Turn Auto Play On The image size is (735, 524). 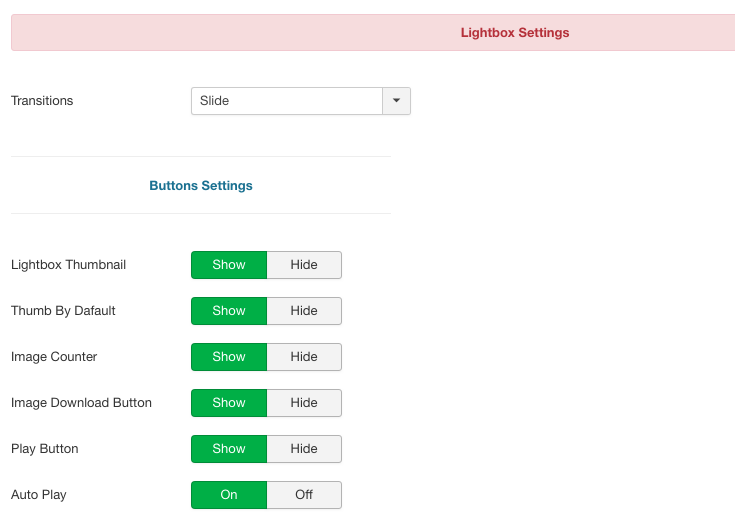coord(229,494)
